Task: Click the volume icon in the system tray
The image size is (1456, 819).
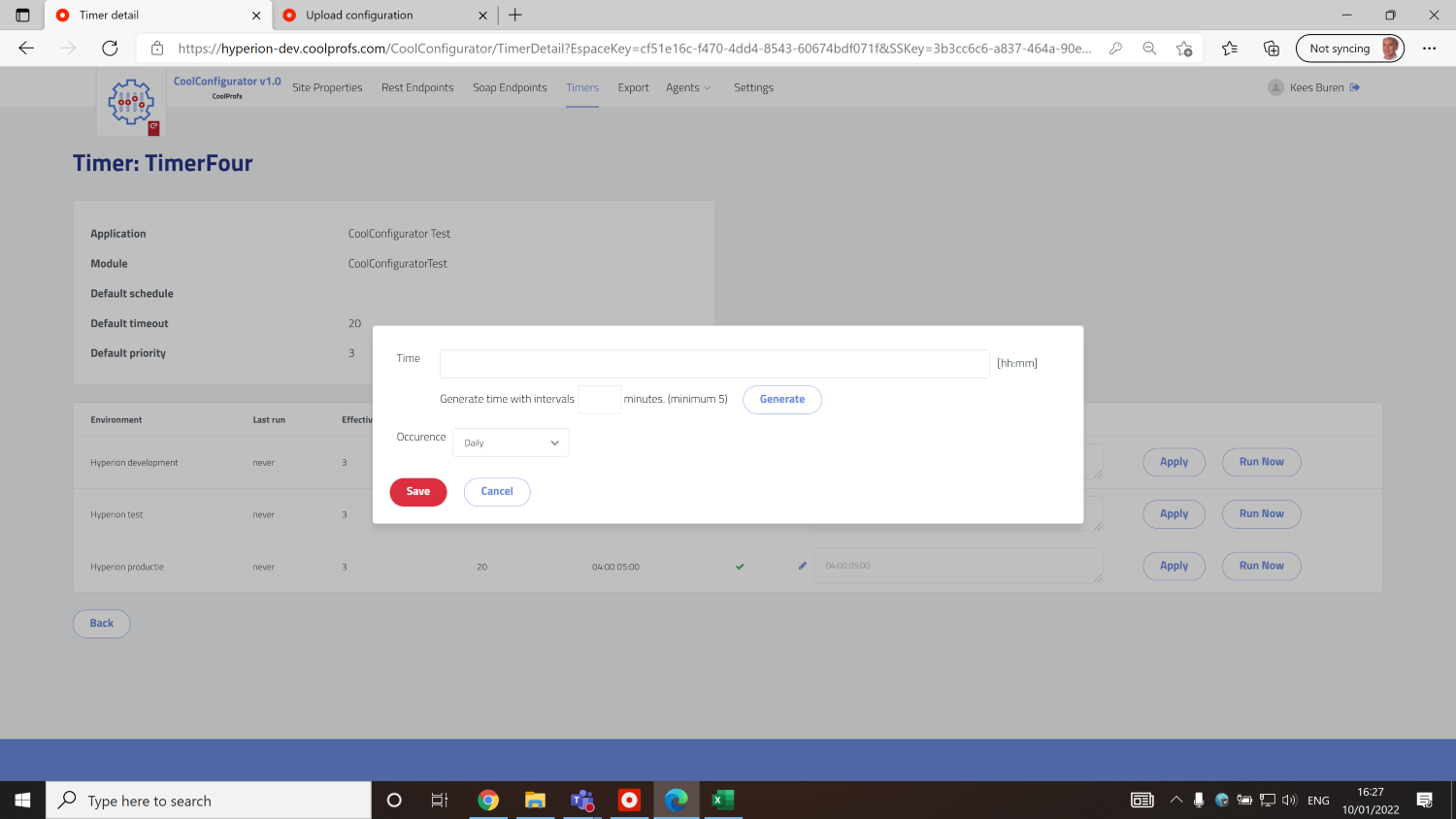Action: (x=1290, y=800)
